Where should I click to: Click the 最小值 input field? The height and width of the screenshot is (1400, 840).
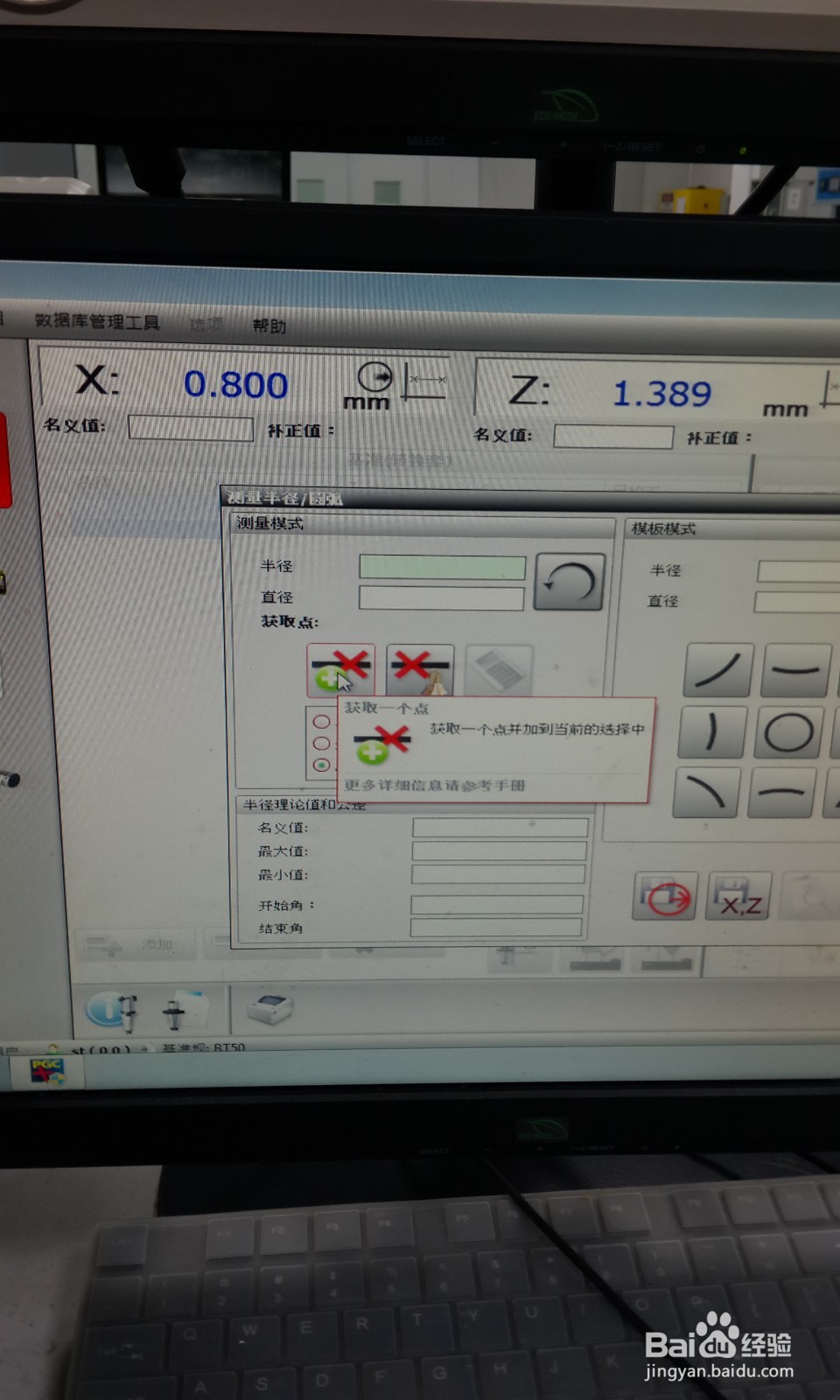pyautogui.click(x=498, y=874)
